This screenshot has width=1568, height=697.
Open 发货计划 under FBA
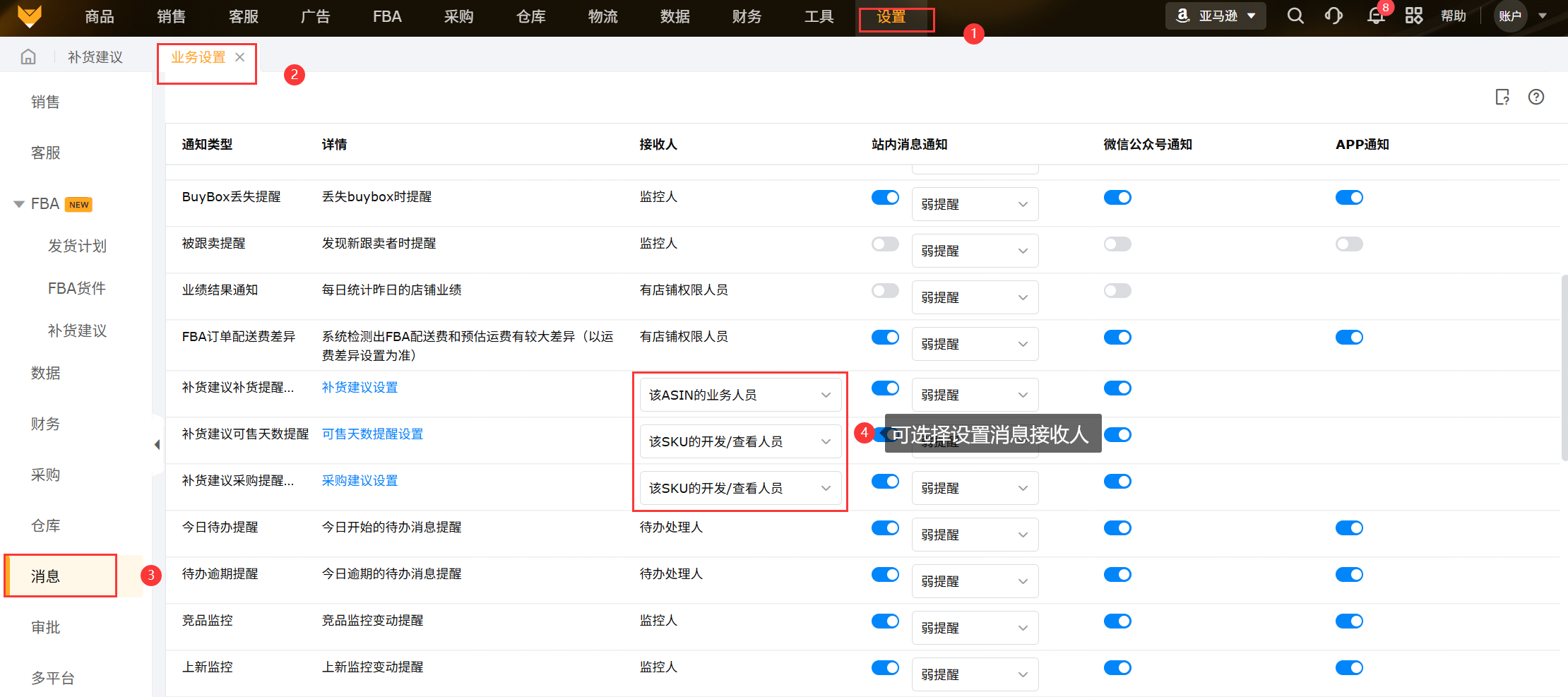coord(77,246)
